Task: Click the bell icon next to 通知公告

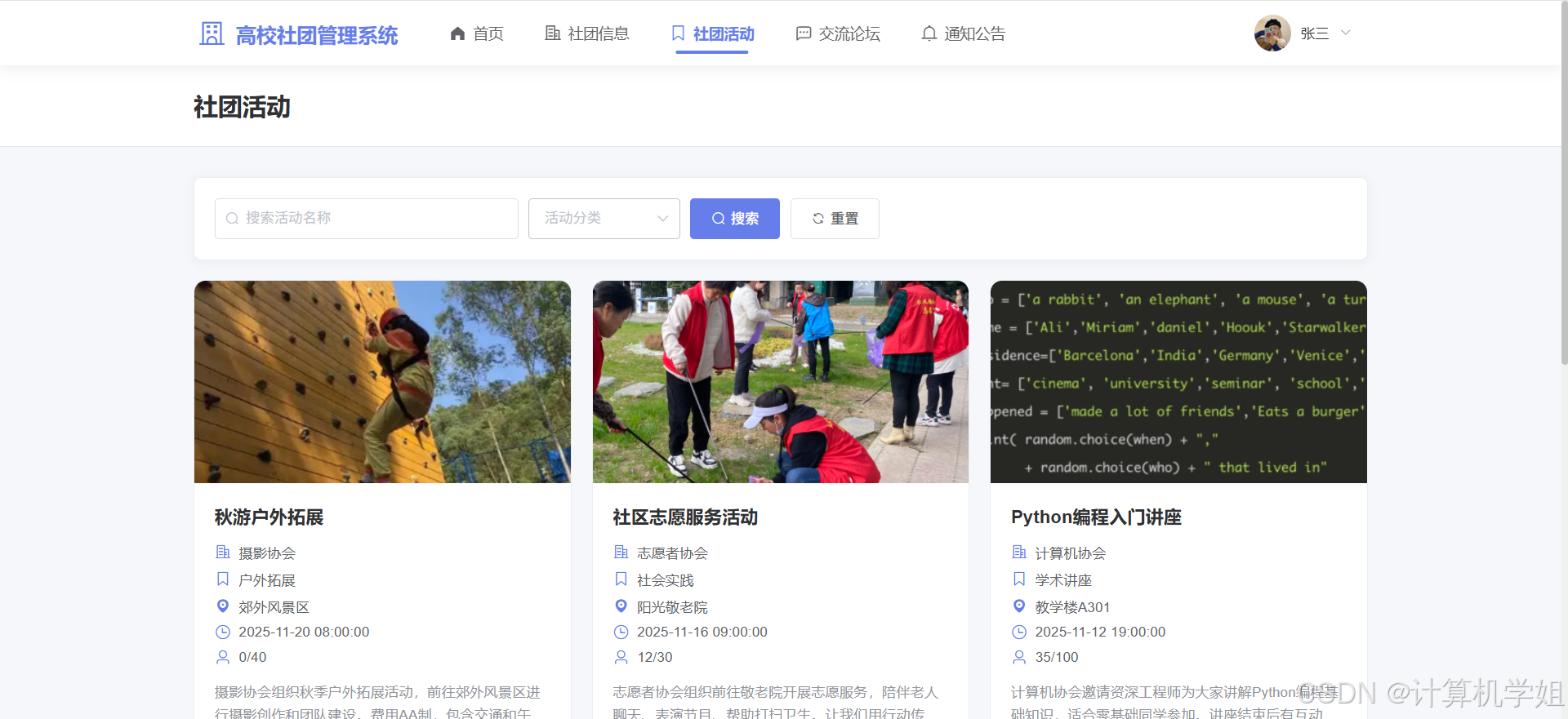Action: click(929, 33)
